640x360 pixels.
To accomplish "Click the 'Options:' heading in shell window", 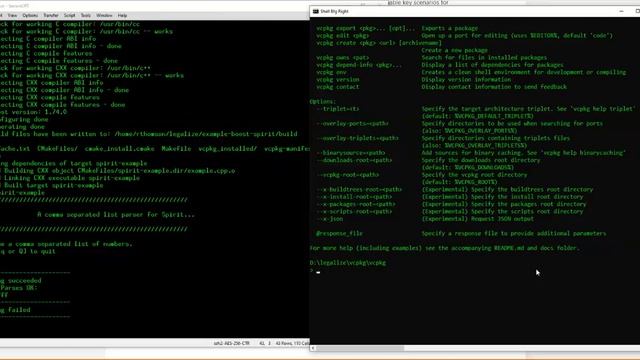I will [x=323, y=102].
